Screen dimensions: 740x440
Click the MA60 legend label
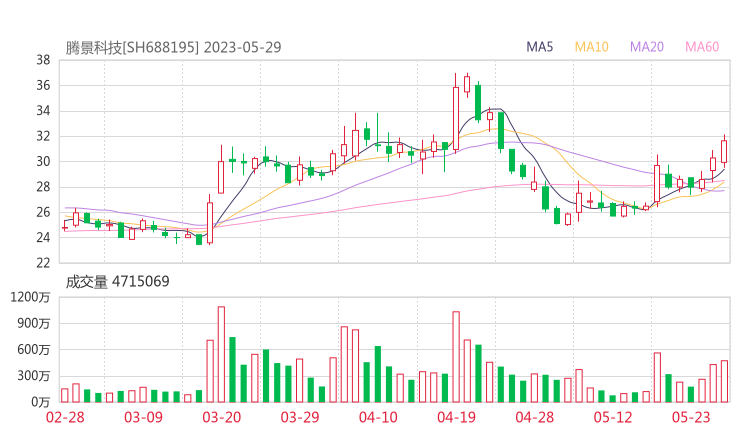tap(702, 47)
